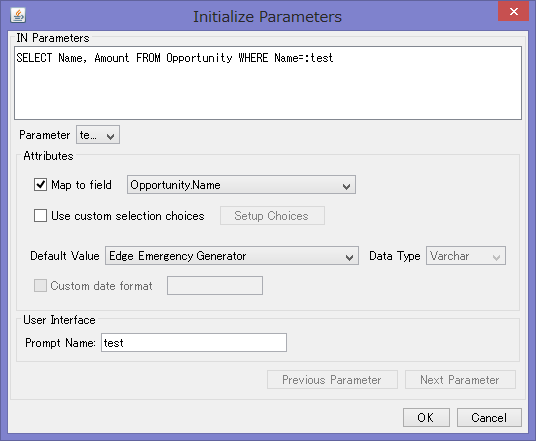Click Cancel to dismiss the dialog
536x441 pixels.
coord(489,417)
